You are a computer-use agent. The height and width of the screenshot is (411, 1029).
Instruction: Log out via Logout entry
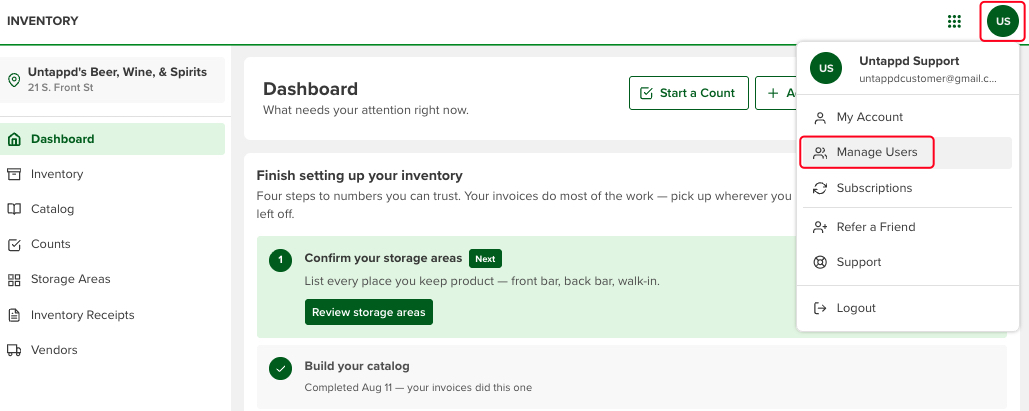tap(906, 308)
